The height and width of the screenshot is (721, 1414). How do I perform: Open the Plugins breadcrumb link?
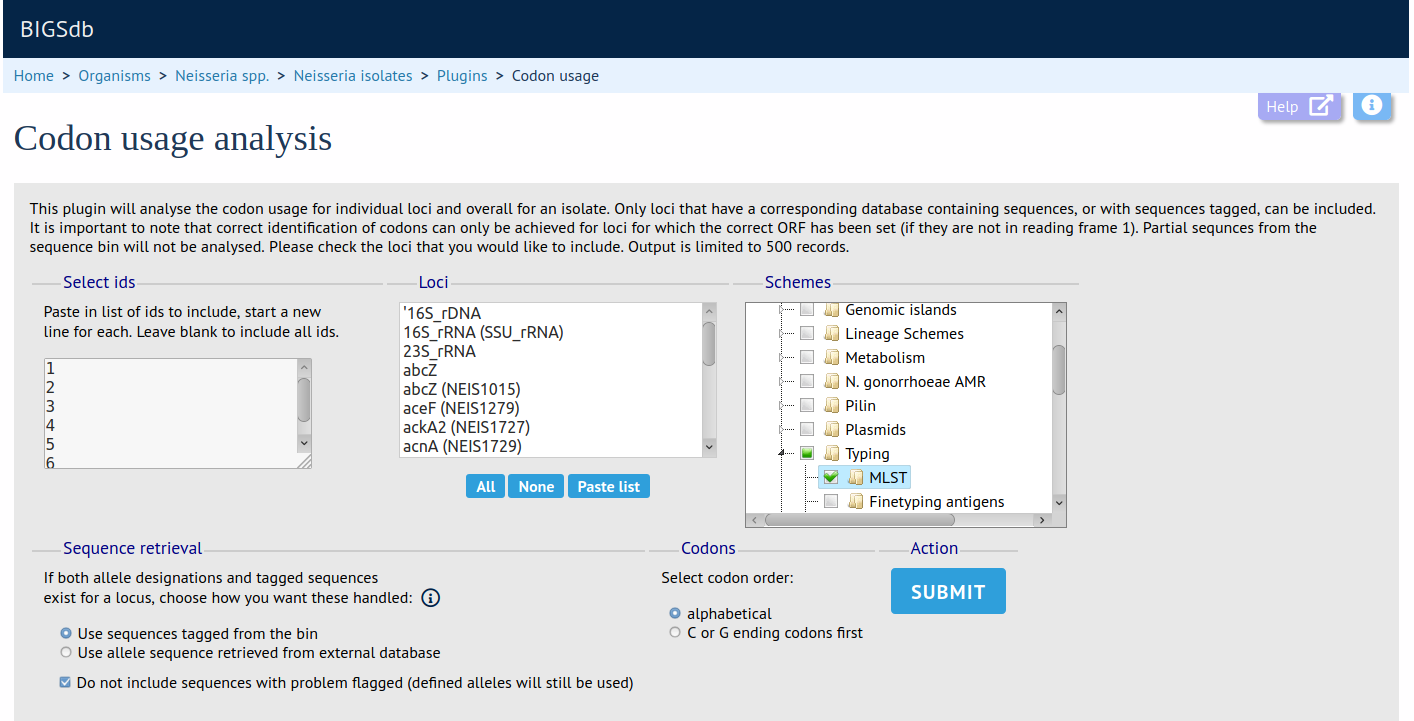click(462, 76)
